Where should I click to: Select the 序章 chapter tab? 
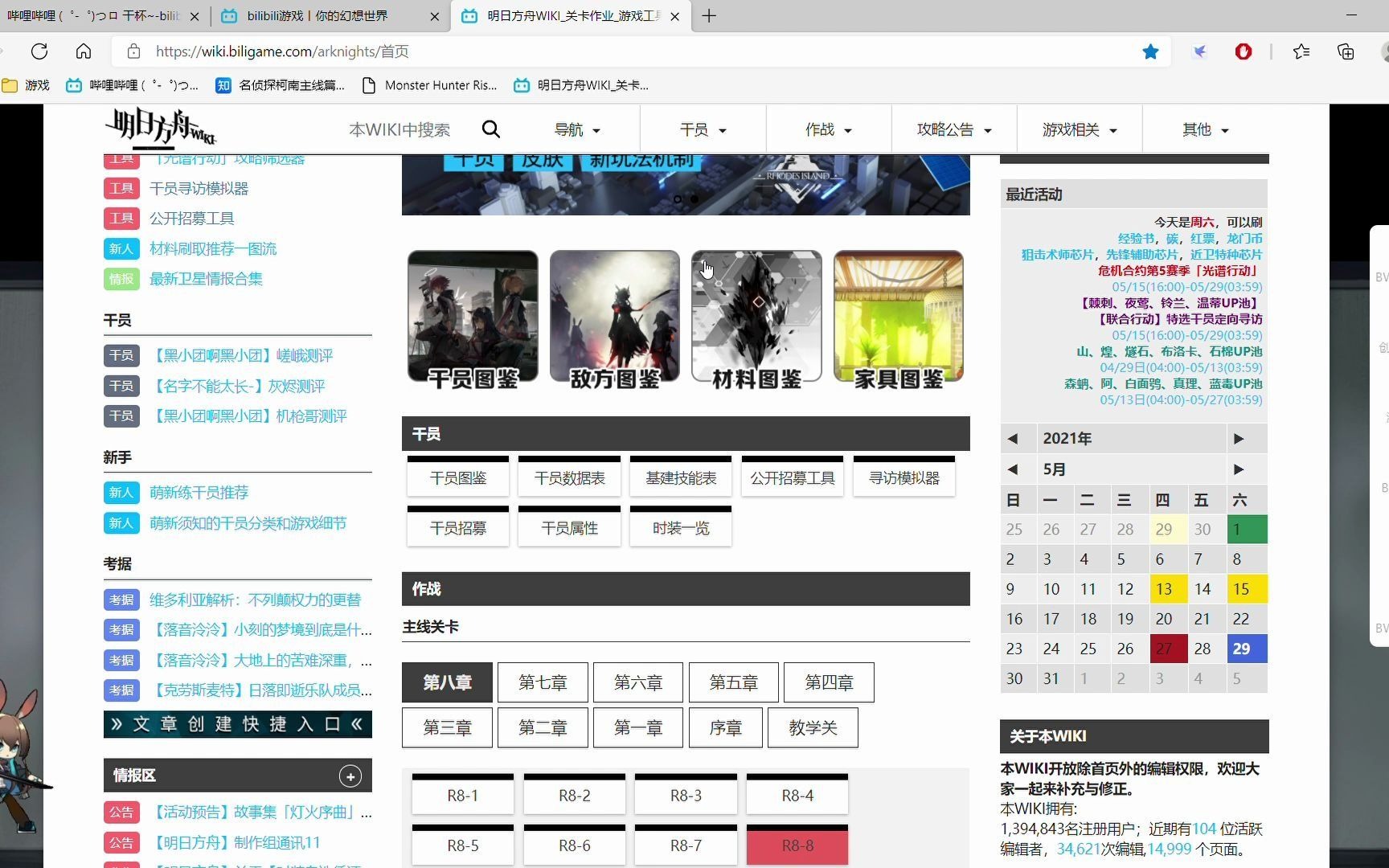click(726, 727)
